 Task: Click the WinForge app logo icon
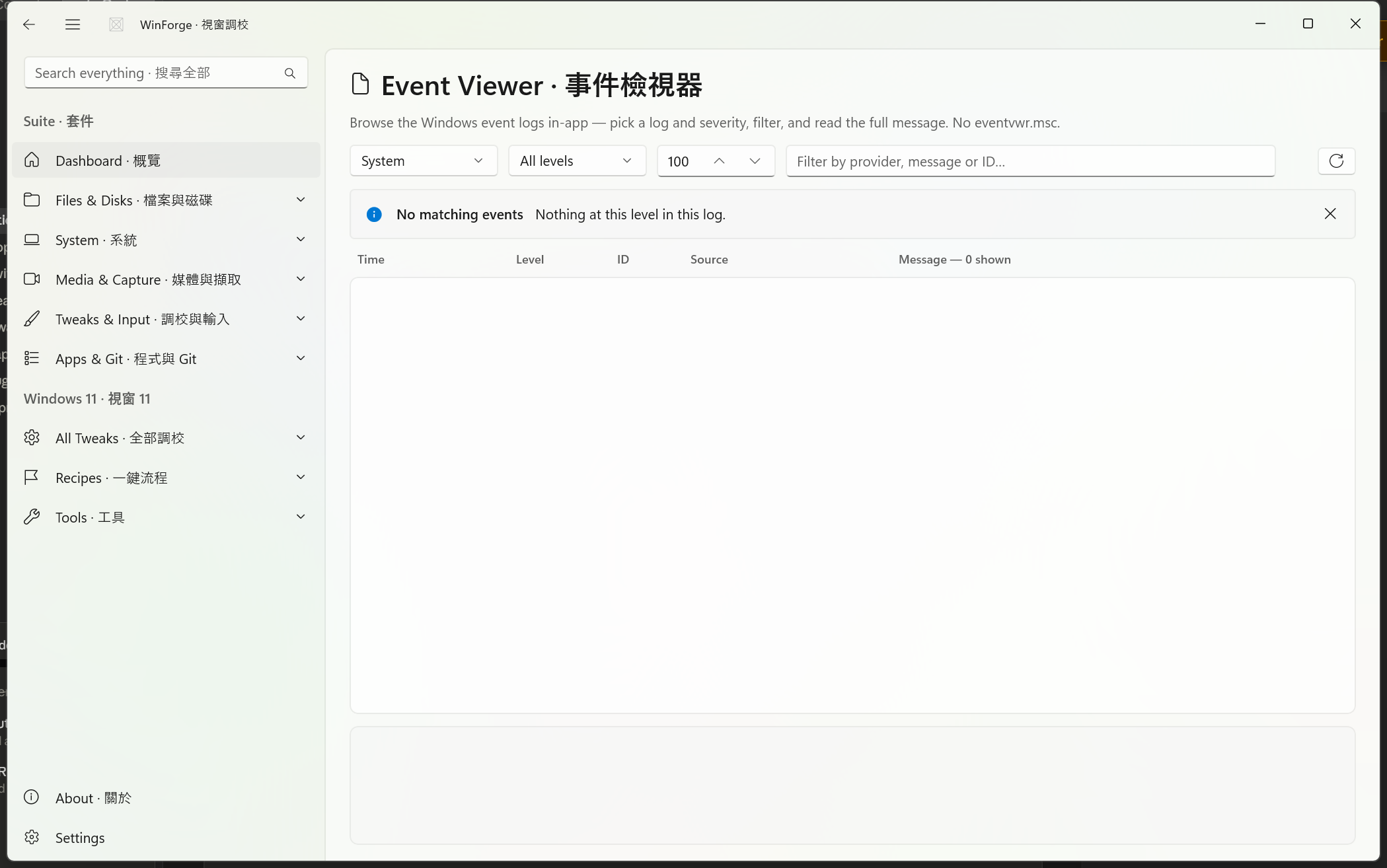(116, 24)
